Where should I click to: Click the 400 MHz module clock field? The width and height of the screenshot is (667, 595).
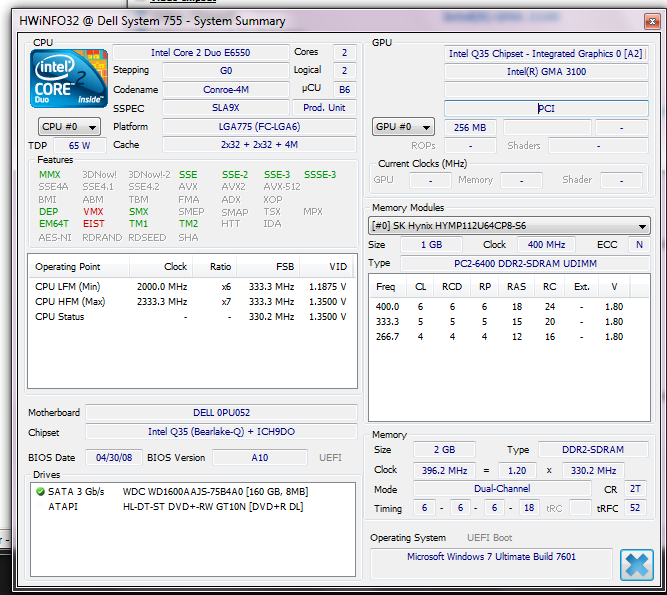pyautogui.click(x=546, y=245)
